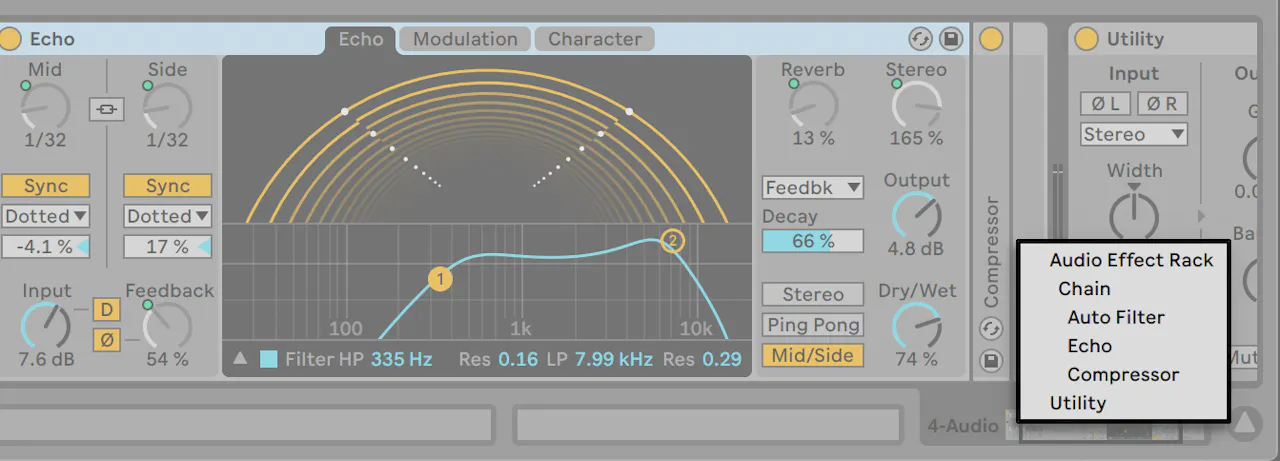Toggle the Ø feedback phase invert button
Viewport: 1280px width, 461px height.
coord(107,340)
